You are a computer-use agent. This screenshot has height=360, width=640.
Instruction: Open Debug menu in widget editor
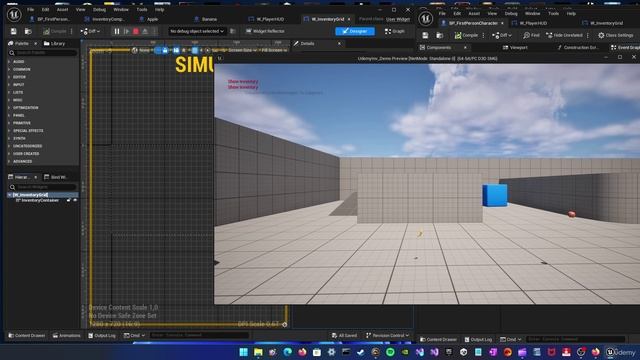click(x=99, y=9)
